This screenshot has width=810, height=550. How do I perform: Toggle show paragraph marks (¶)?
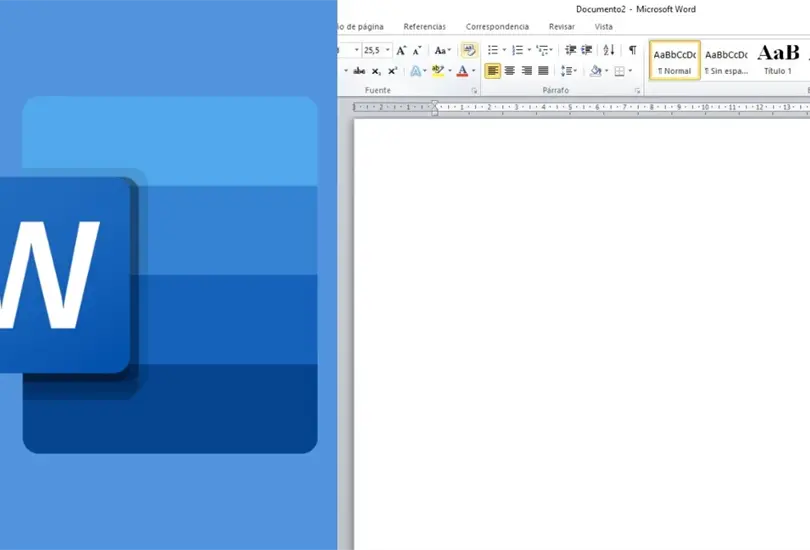[632, 50]
